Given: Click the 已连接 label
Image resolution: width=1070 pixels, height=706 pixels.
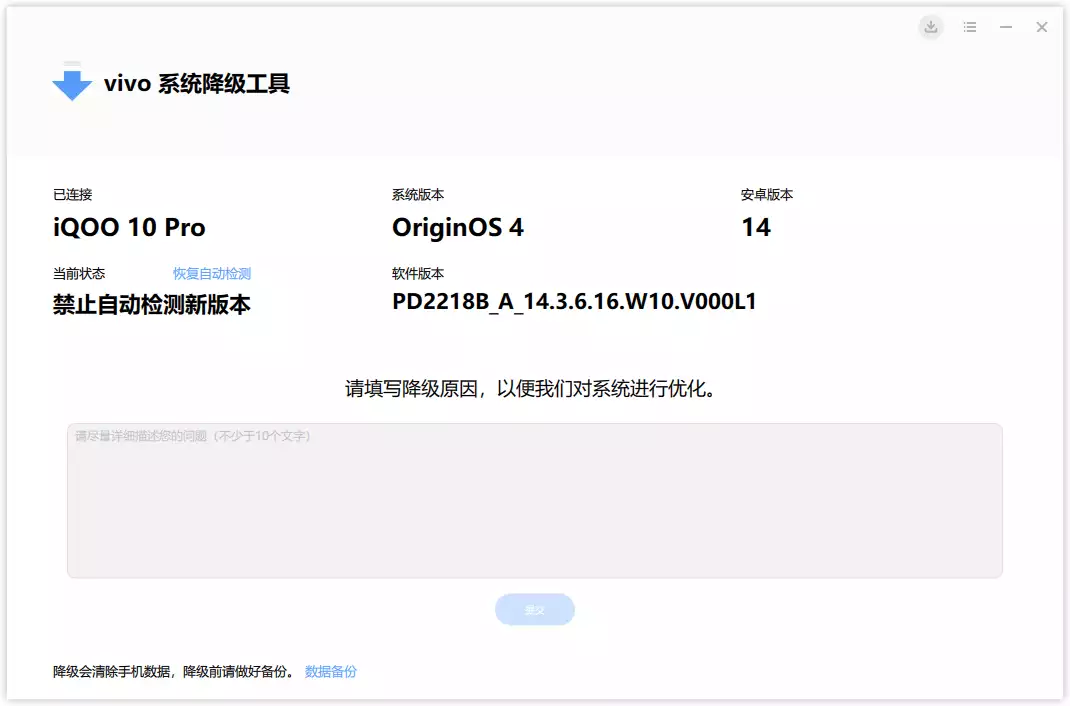Looking at the screenshot, I should coord(72,194).
